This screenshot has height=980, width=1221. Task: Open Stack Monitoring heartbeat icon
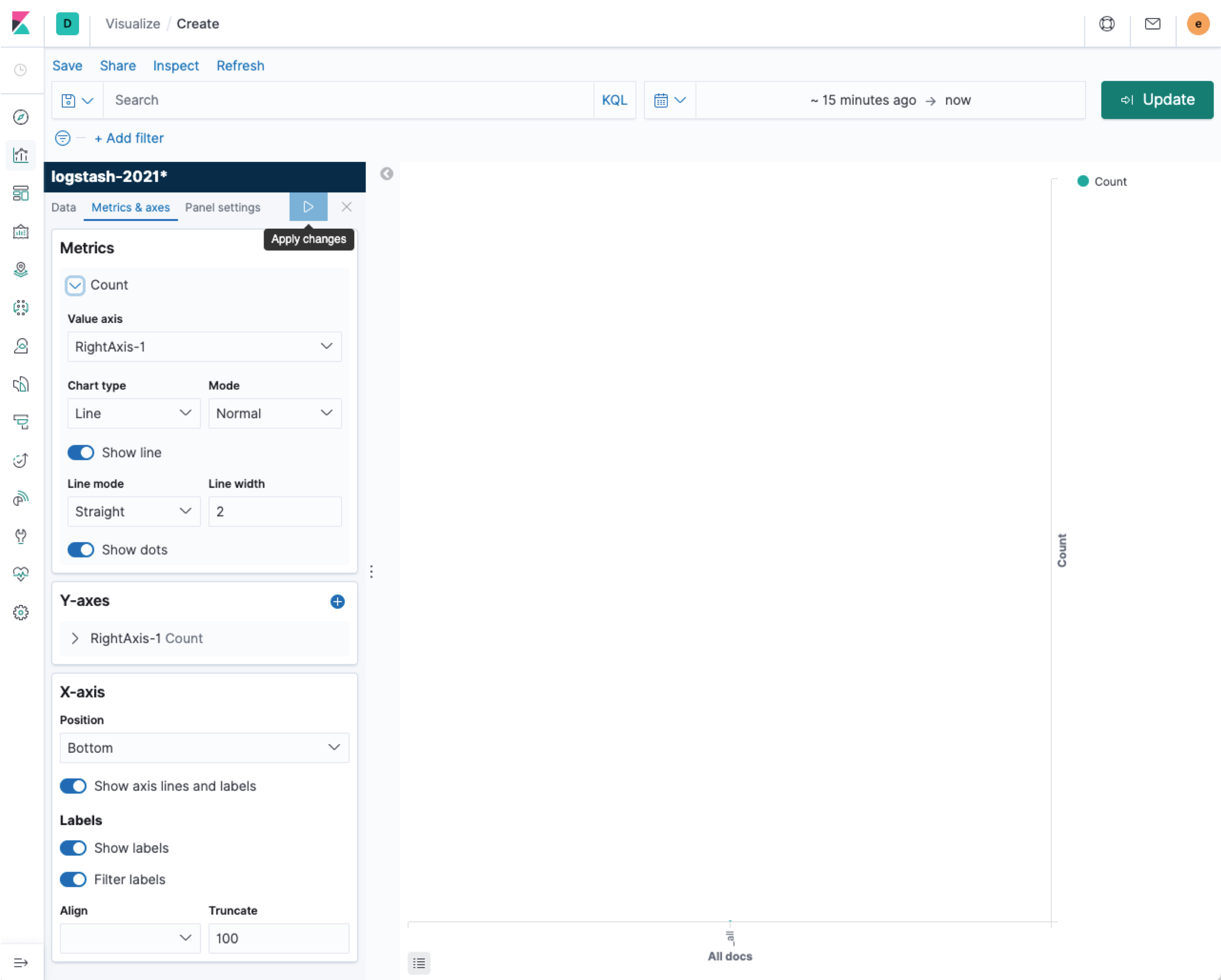click(x=21, y=574)
